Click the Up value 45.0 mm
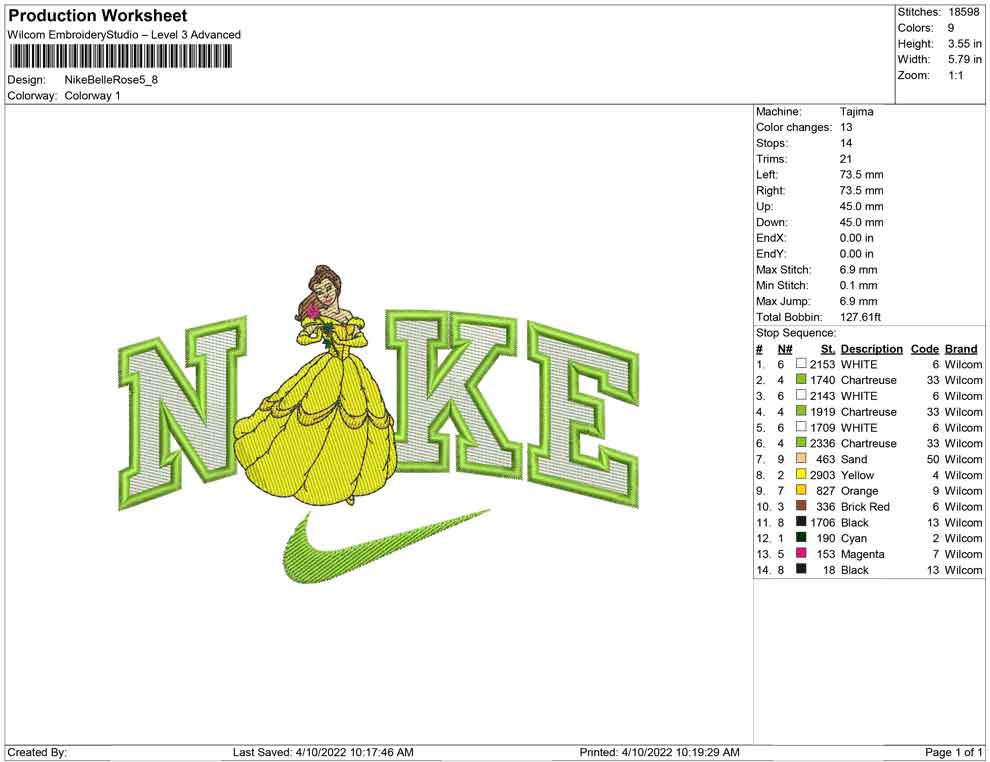The width and height of the screenshot is (990, 762). [x=861, y=206]
